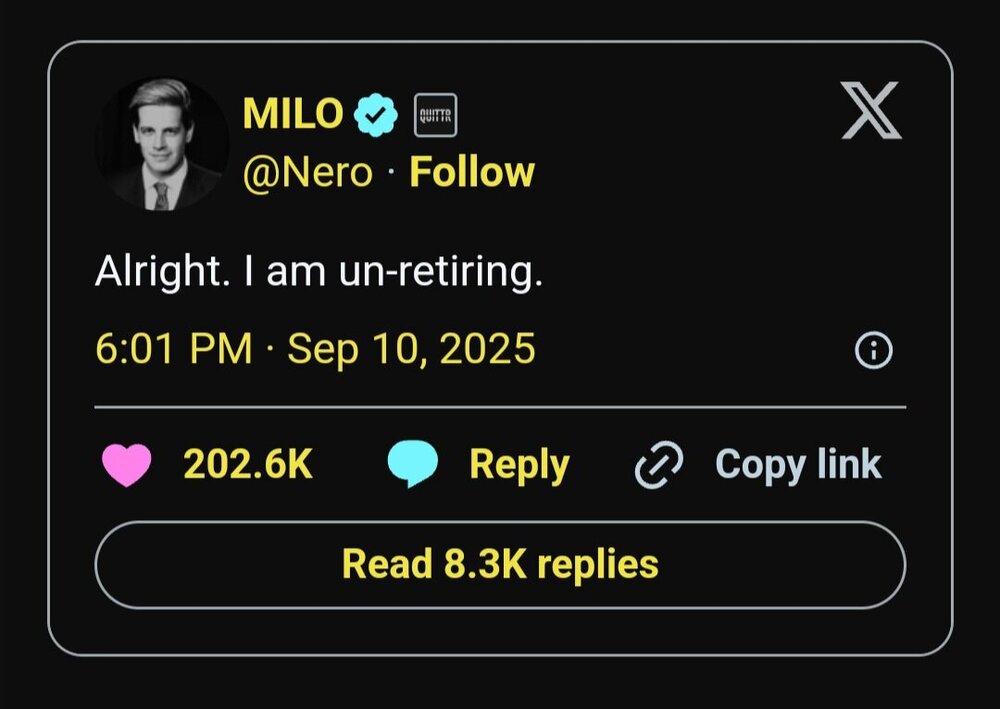Click the "Alright. I am un-retiring." tweet text

(319, 272)
